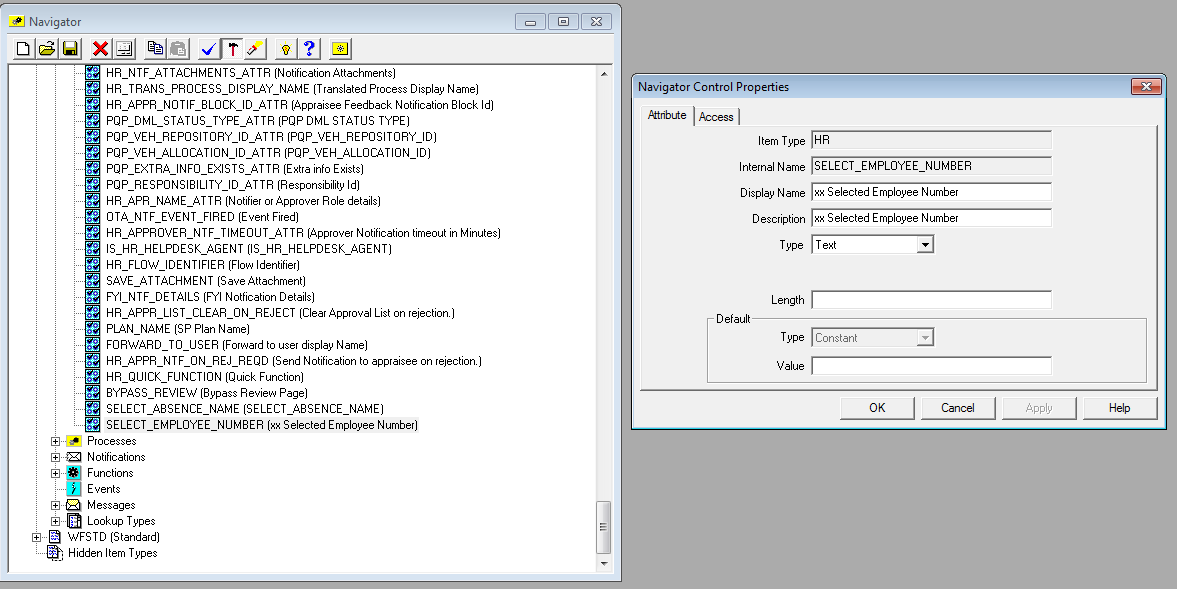Click the Description input field

point(932,218)
